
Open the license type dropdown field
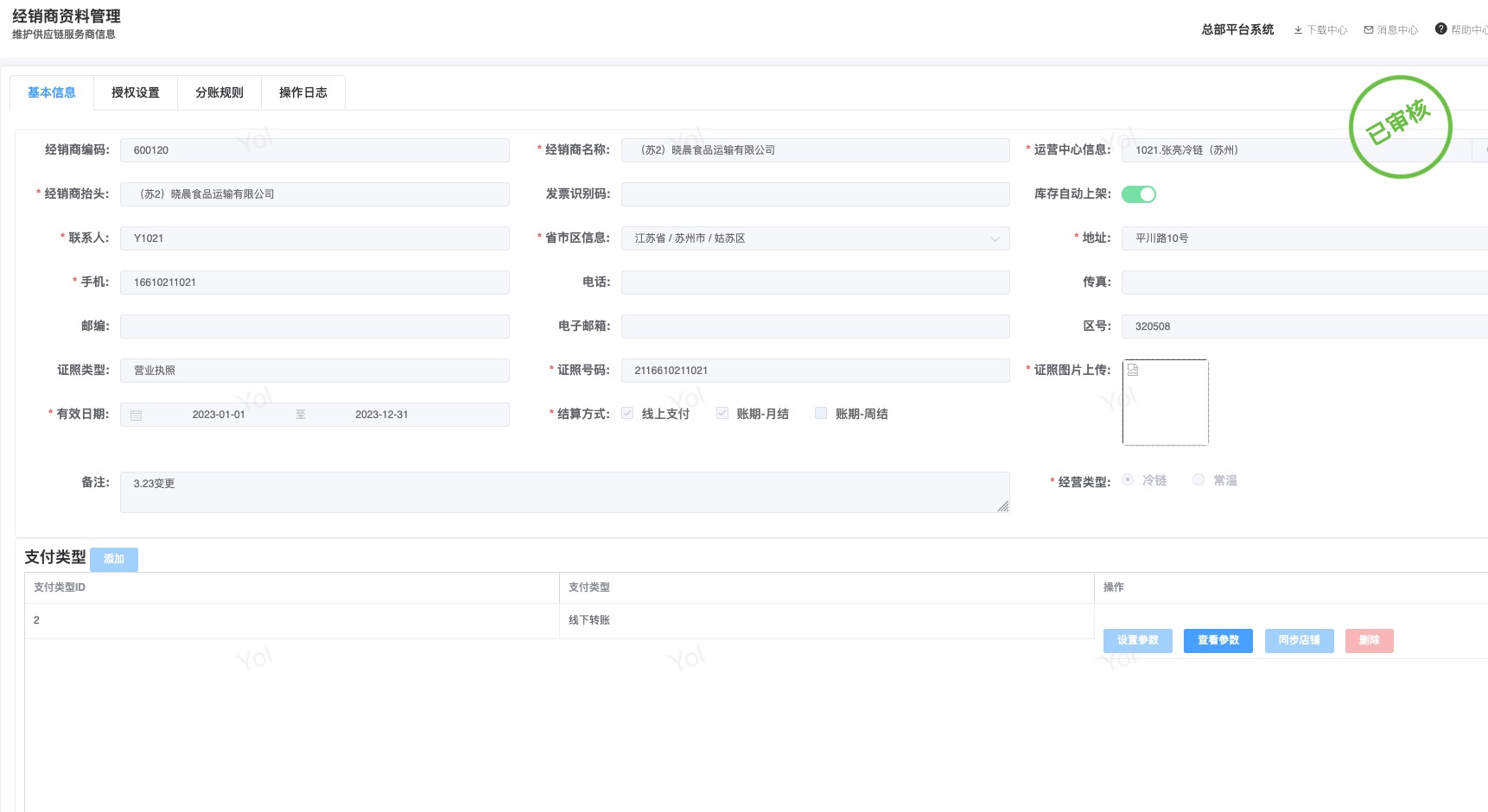(x=315, y=371)
